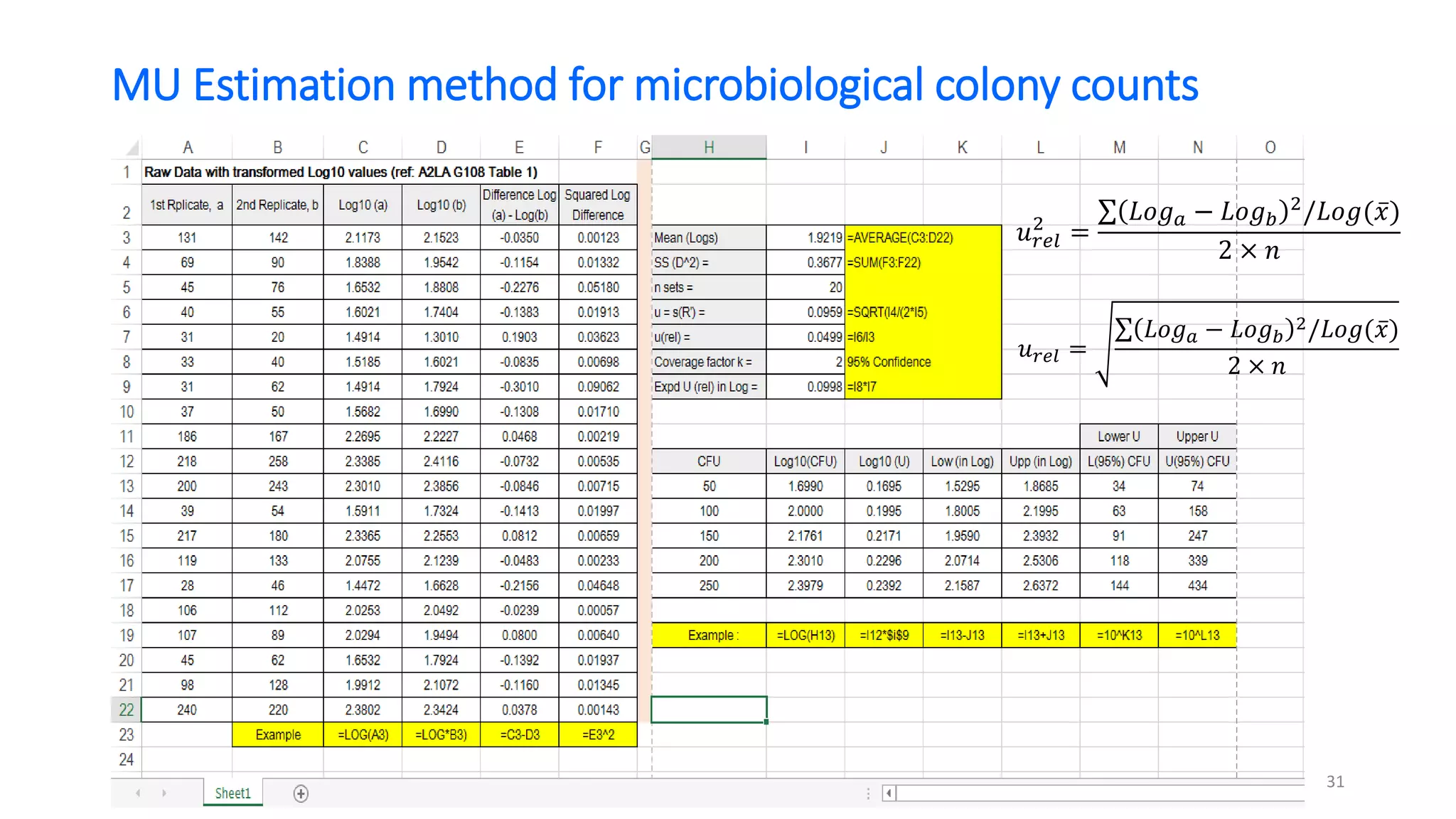Click the '=SQRT(I4/(2*I5)' formula cell

pyautogui.click(x=923, y=312)
